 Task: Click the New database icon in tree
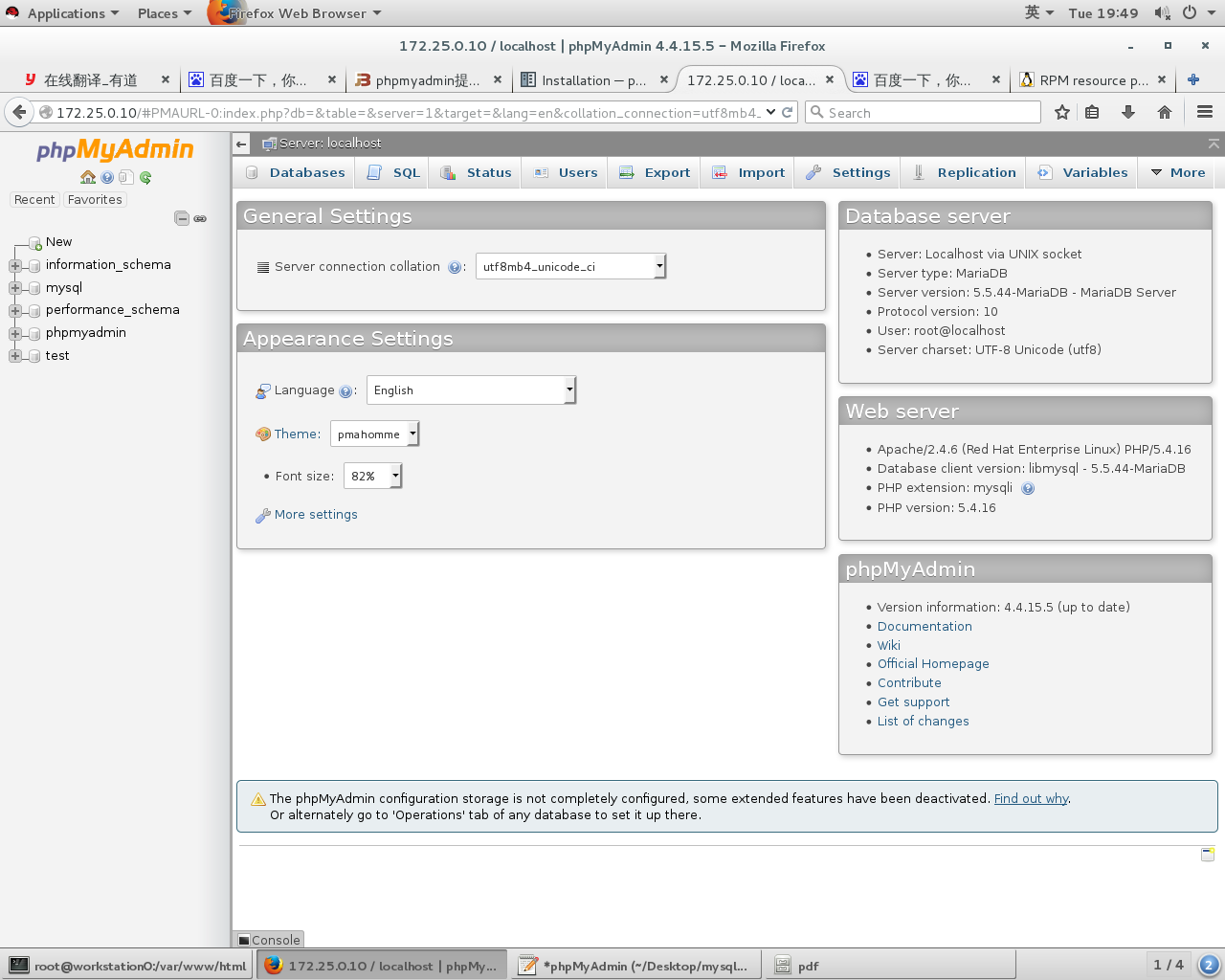(35, 242)
